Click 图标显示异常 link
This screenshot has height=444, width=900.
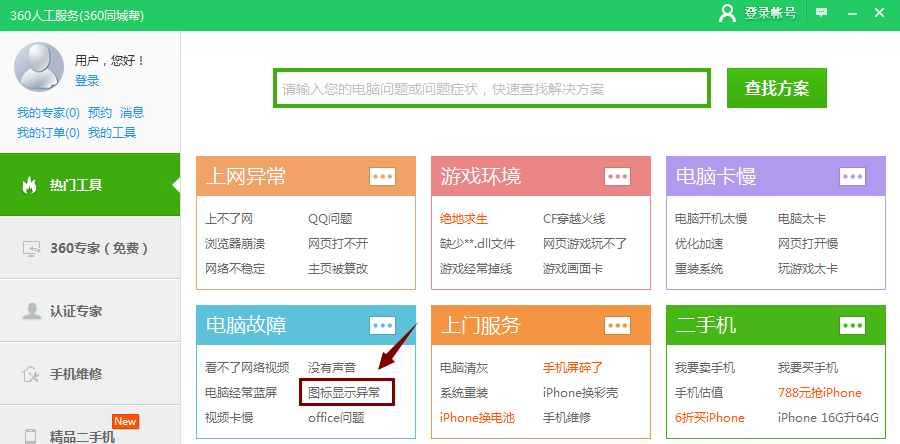tap(344, 393)
